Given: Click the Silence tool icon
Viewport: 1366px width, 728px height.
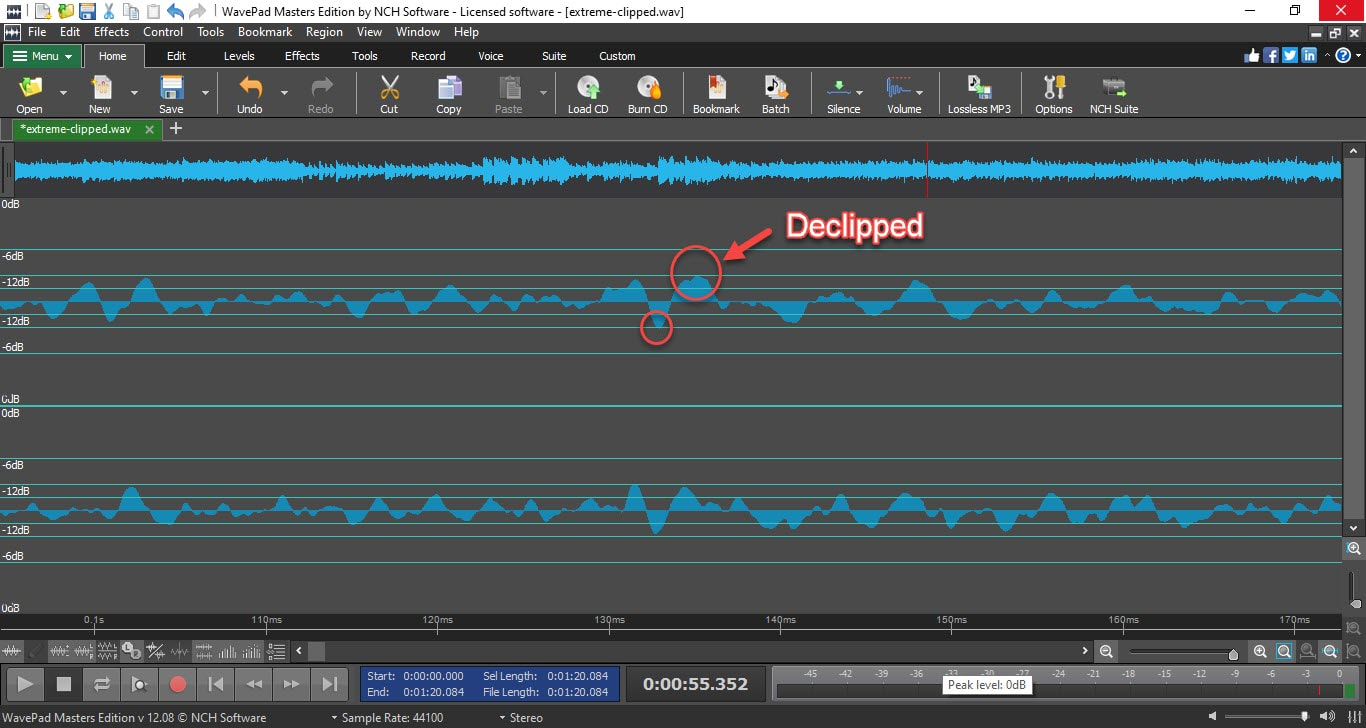Looking at the screenshot, I should [838, 88].
